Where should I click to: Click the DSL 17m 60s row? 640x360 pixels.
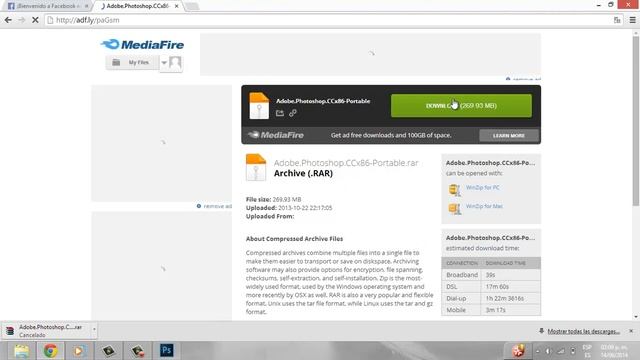click(491, 287)
